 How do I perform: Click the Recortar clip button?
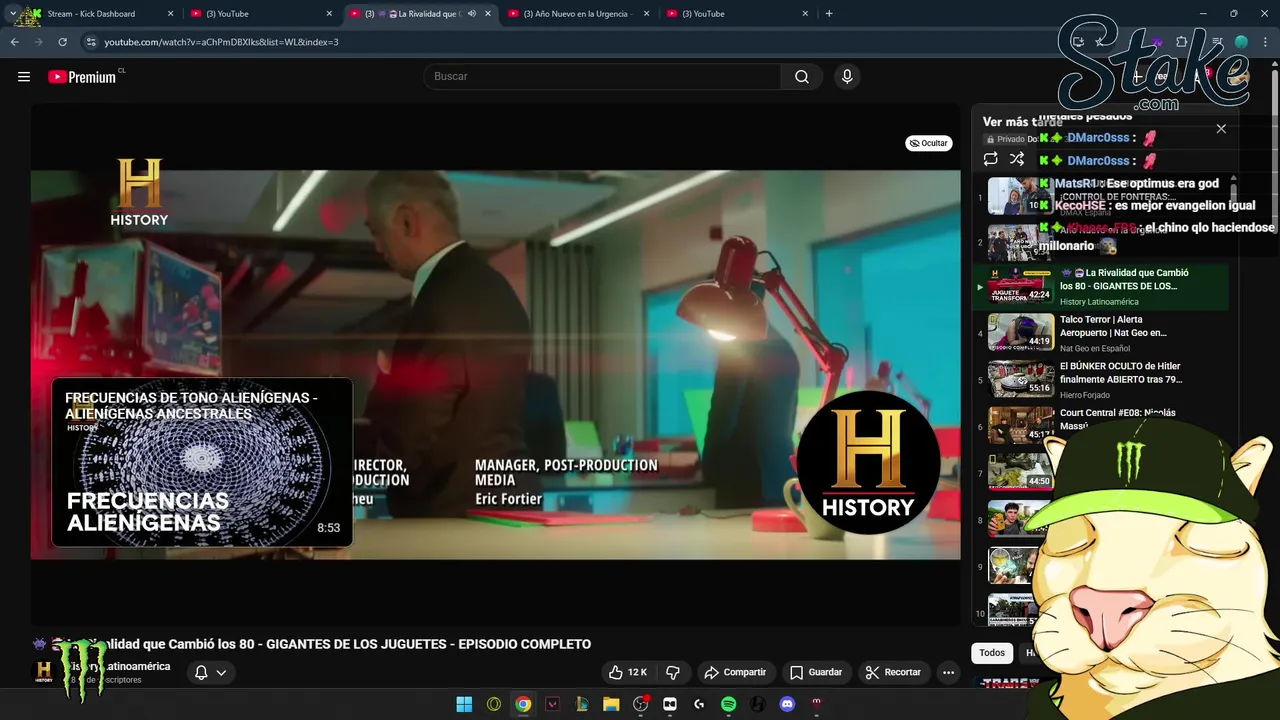893,672
